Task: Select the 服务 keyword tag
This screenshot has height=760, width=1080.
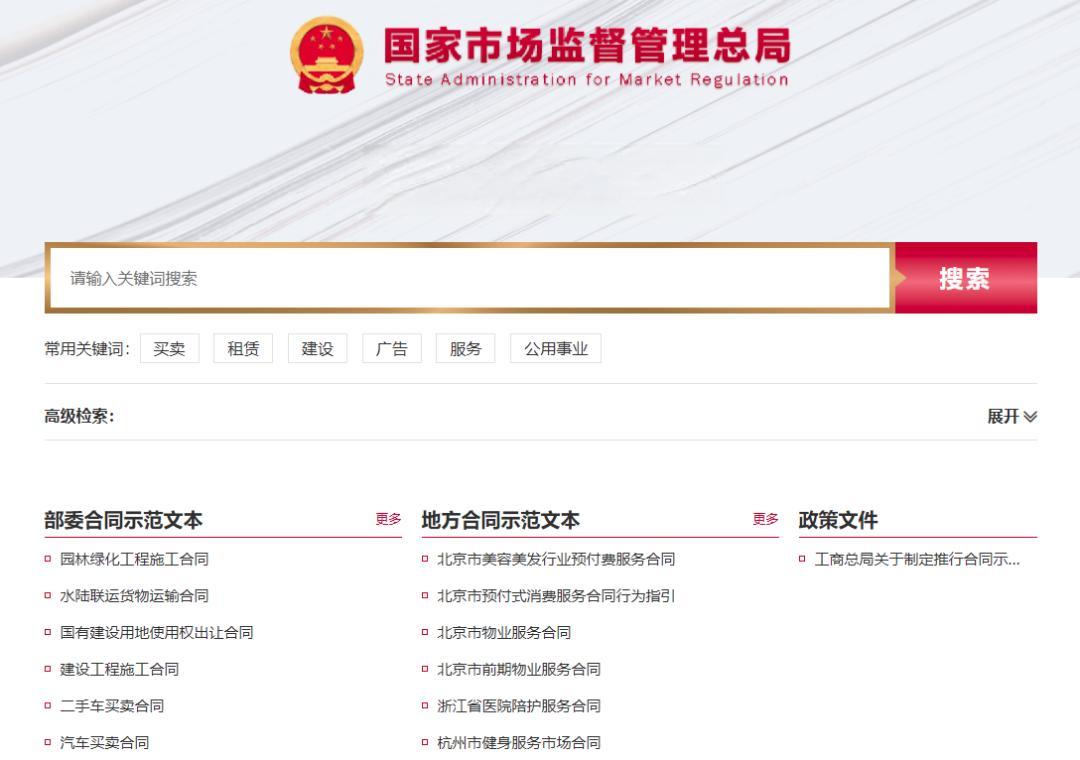Action: click(466, 349)
